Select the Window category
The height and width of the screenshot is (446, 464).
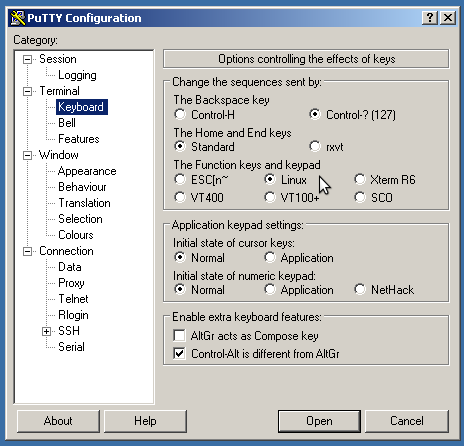59,155
